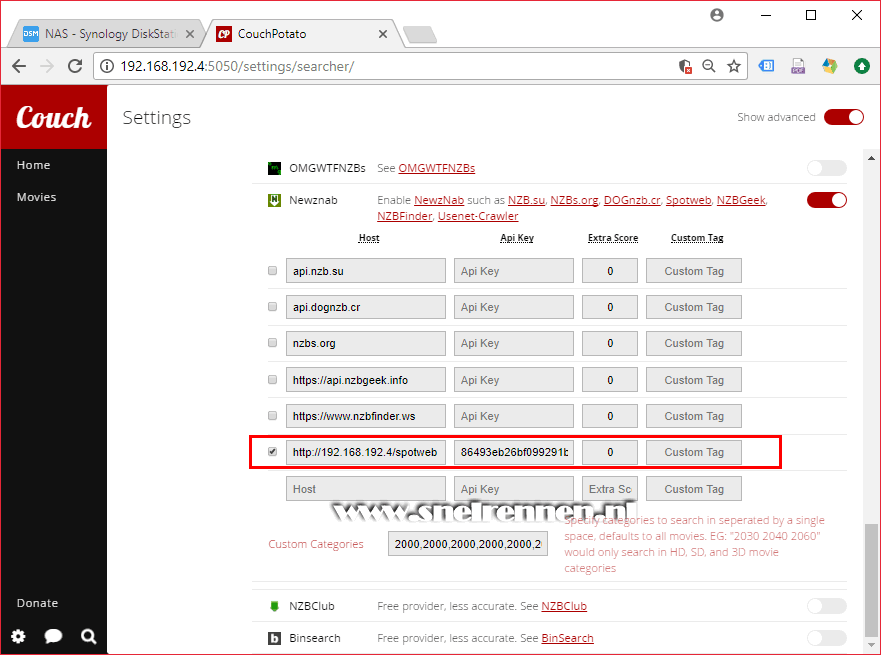
Task: Check the api.nzbgeek.info checkbox
Action: point(273,380)
